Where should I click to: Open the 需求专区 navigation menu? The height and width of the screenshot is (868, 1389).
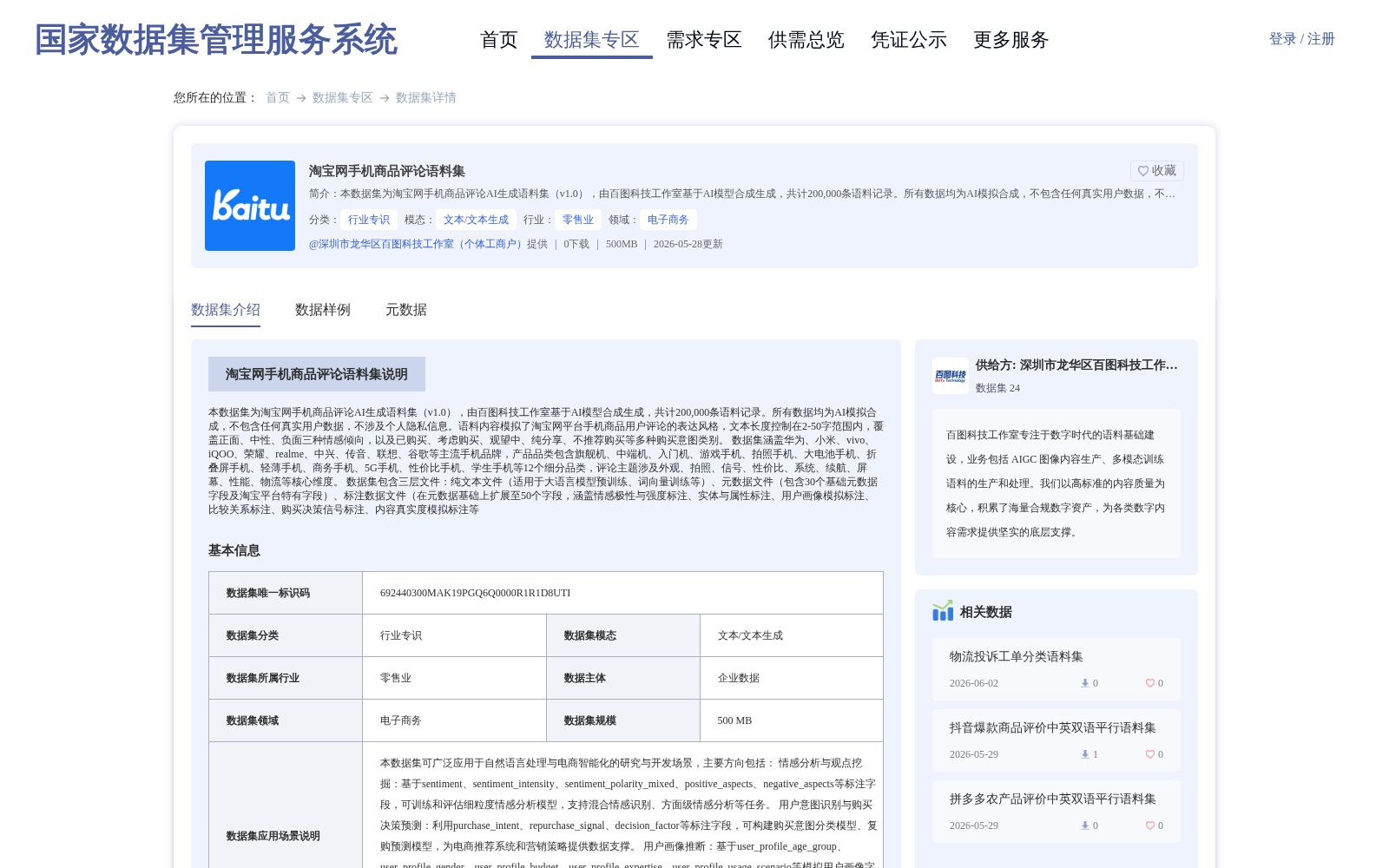tap(704, 40)
